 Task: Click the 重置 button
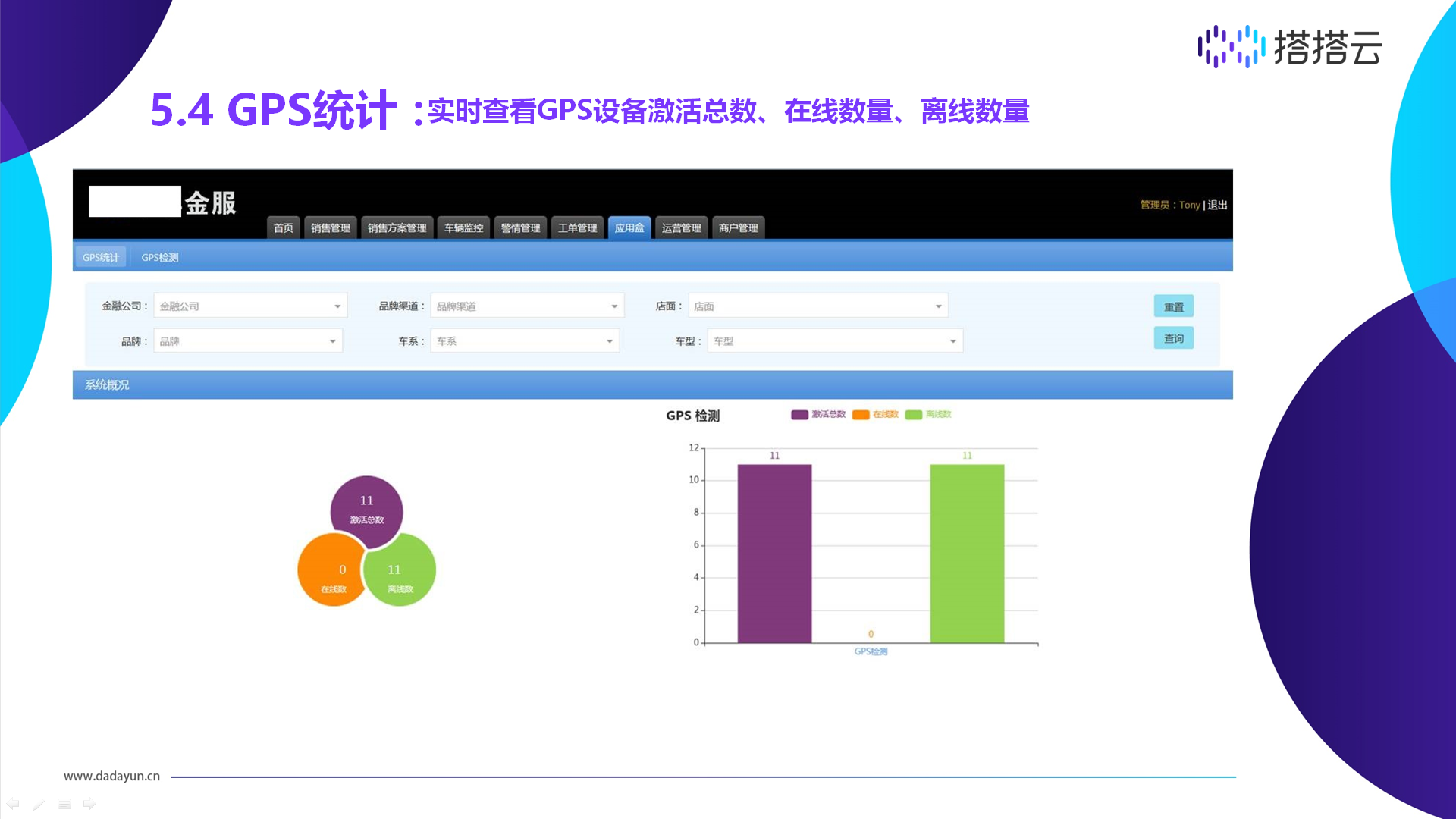coord(1174,306)
